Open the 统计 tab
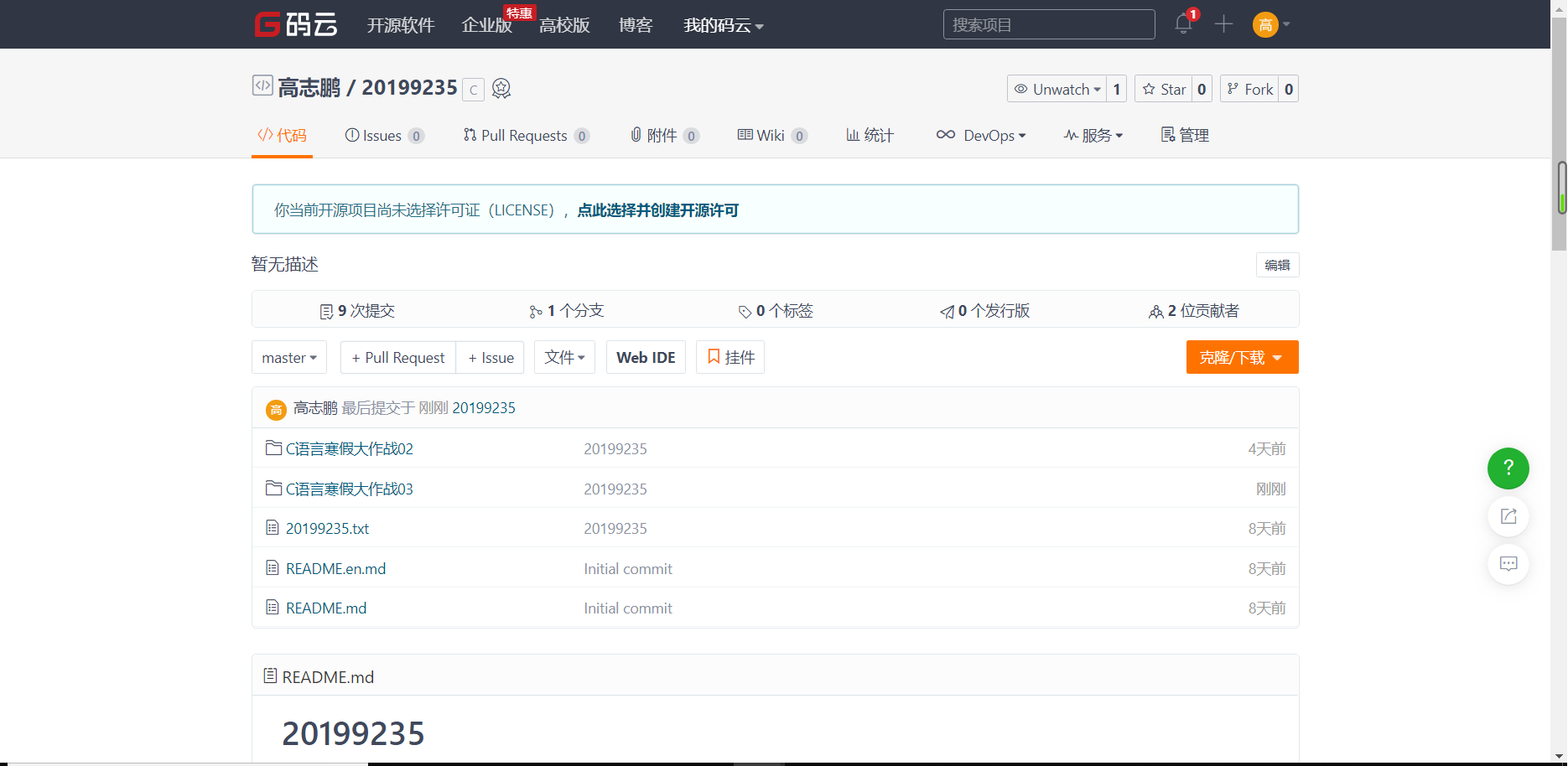 [870, 135]
